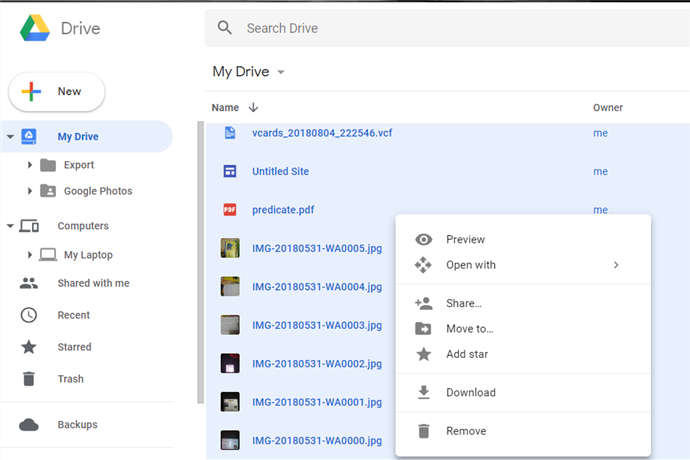Click the New button
Viewport: 690px width, 460px height.
coord(57,92)
